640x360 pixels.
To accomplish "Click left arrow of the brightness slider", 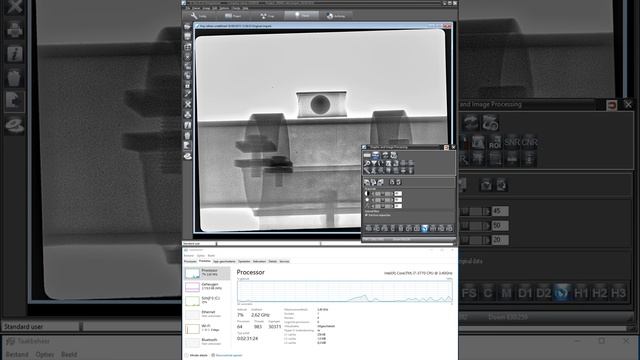I will [x=372, y=200].
